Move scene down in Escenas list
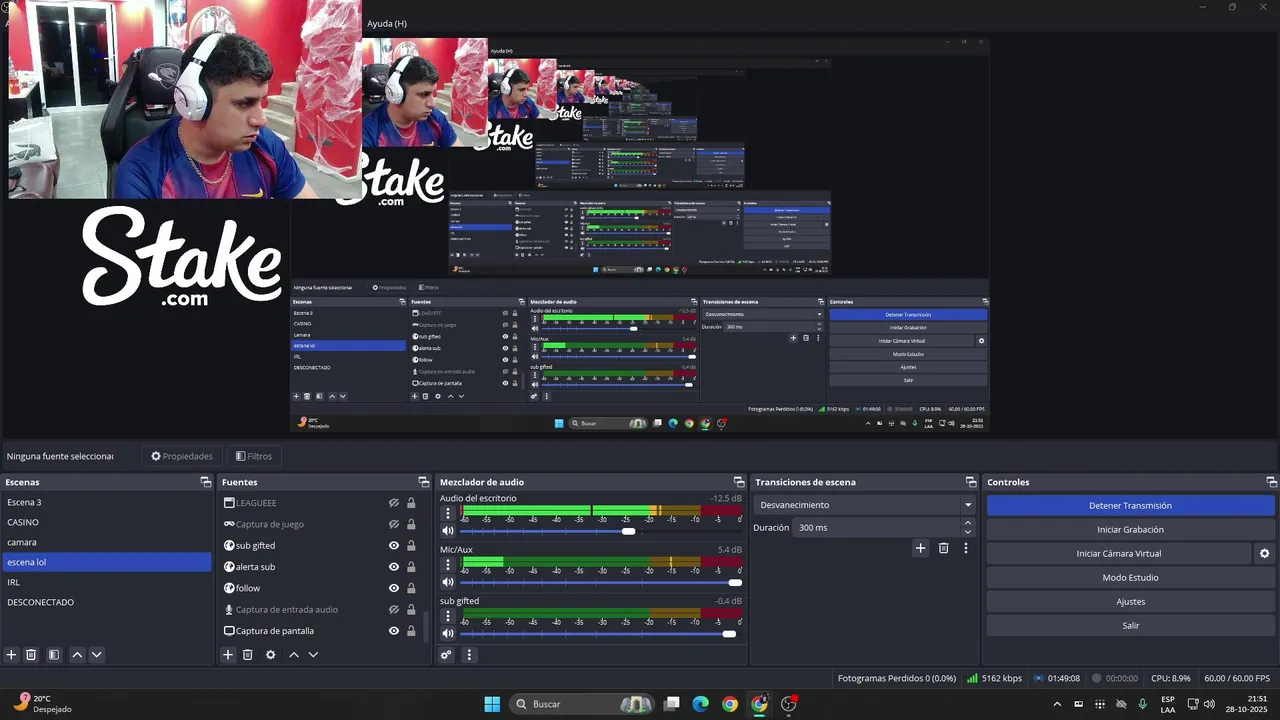 coord(97,655)
